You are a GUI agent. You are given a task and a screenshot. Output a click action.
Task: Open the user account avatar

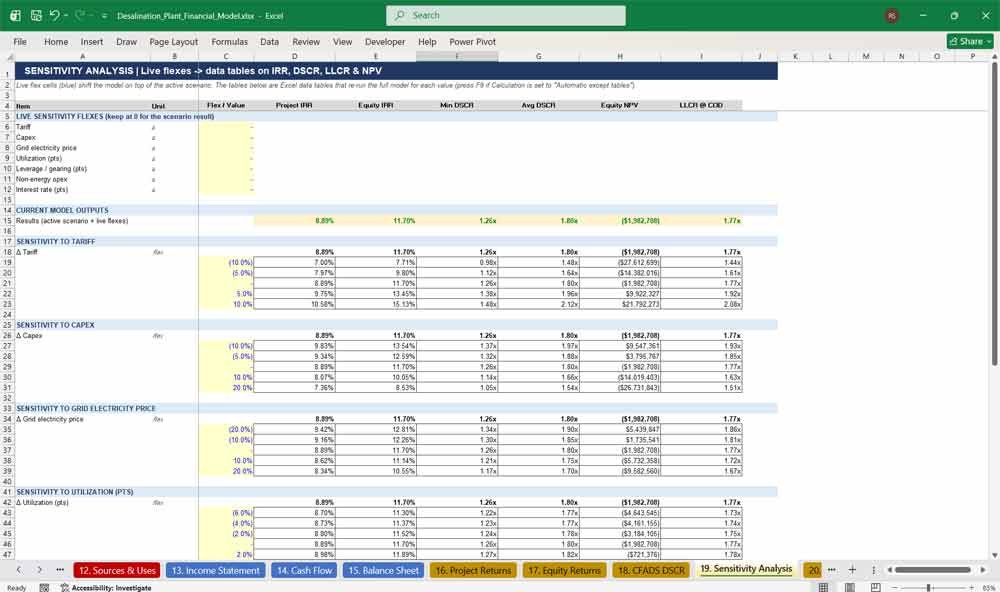pyautogui.click(x=892, y=16)
